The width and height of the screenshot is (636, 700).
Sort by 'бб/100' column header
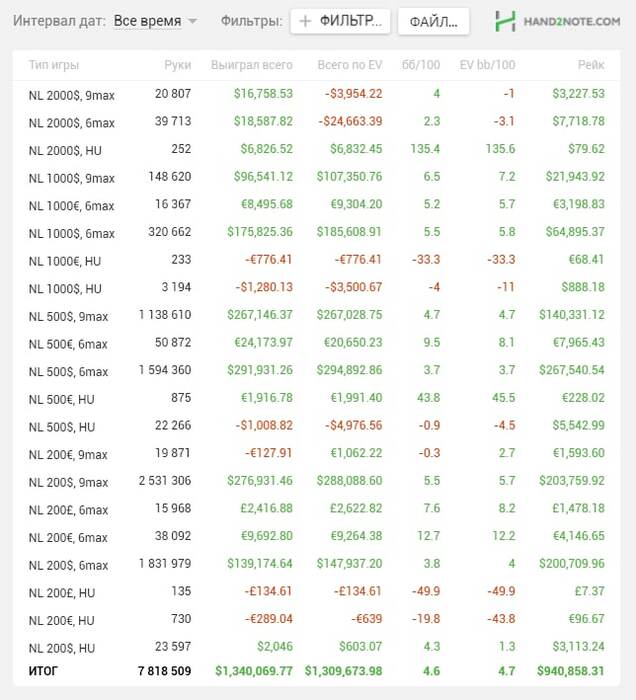(420, 65)
